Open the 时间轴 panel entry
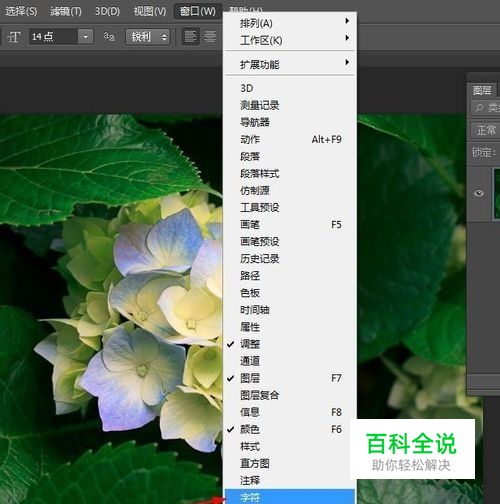This screenshot has height=504, width=500. 290,310
